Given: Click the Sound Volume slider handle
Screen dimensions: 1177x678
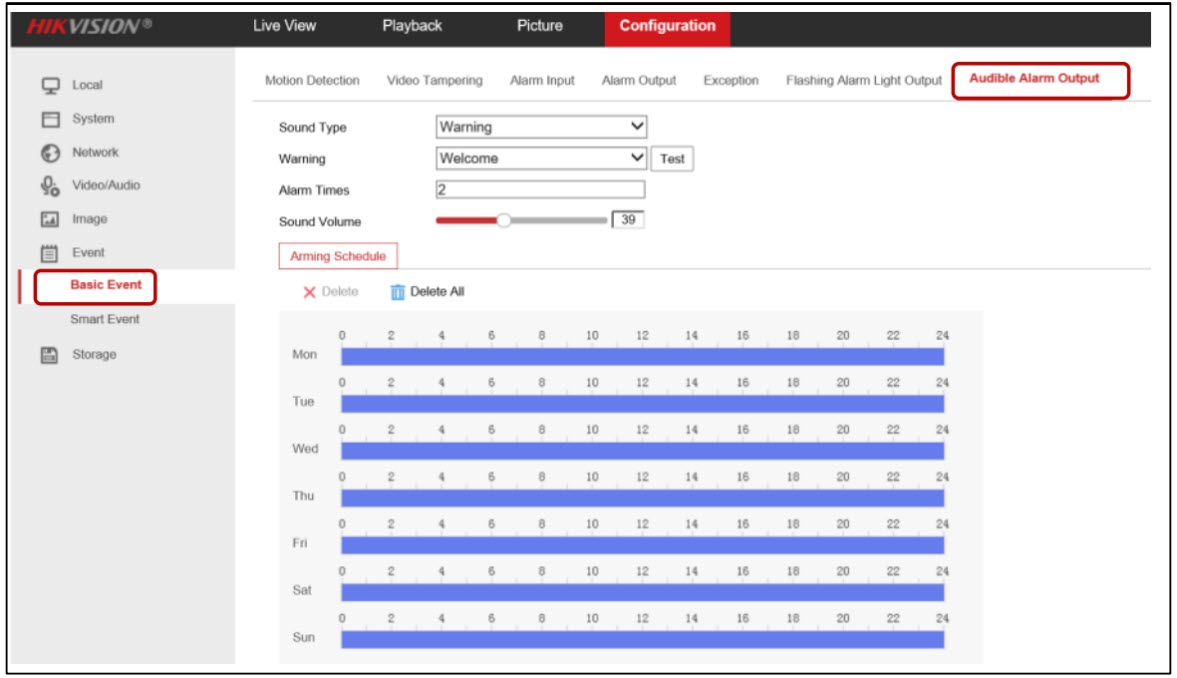Looking at the screenshot, I should click(x=504, y=221).
